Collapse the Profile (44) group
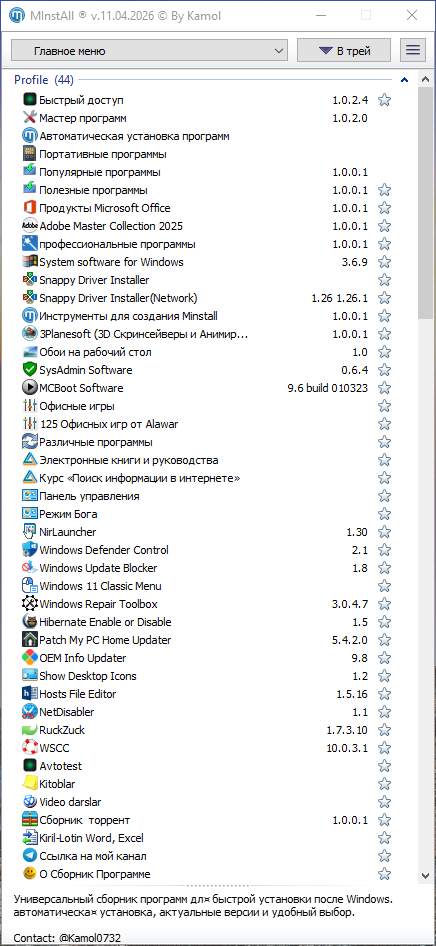436x946 pixels. point(404,80)
